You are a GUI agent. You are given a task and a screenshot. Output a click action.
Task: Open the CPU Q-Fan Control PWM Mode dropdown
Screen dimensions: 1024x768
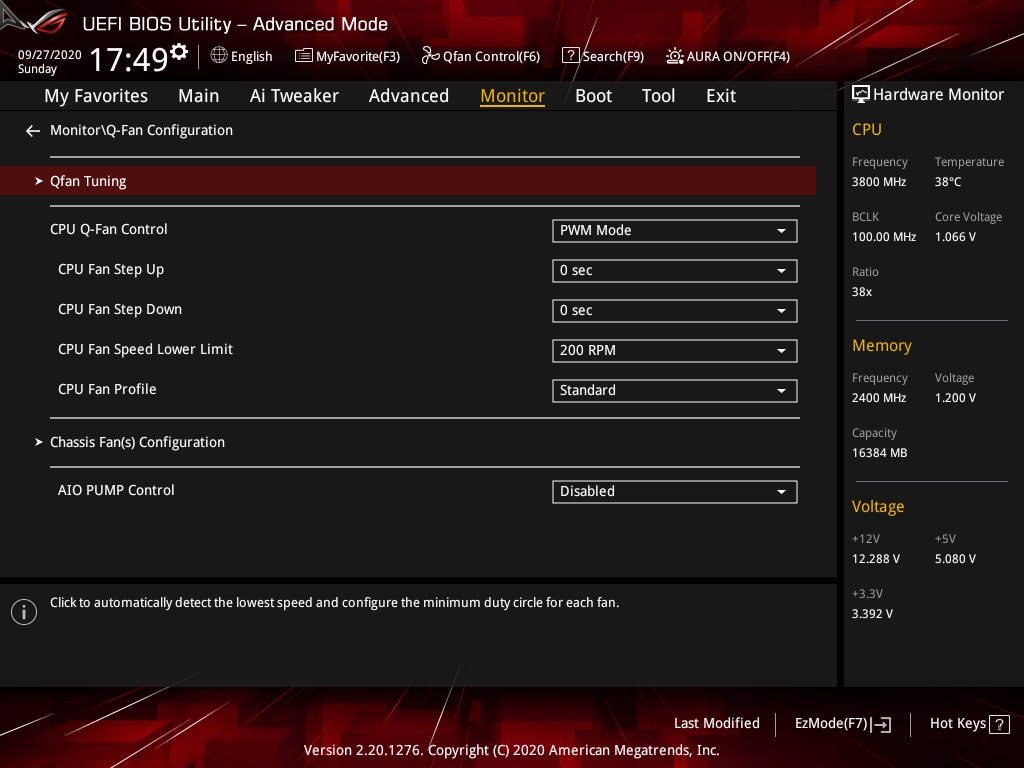(675, 231)
